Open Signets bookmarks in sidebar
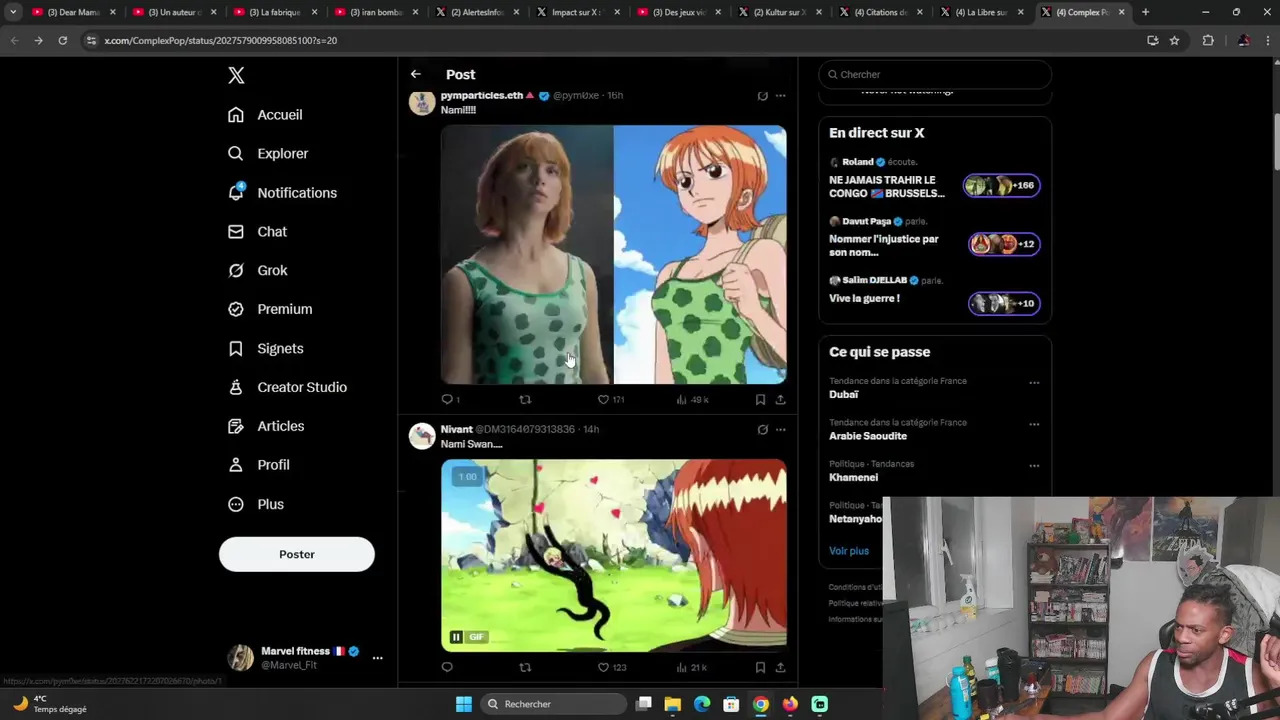This screenshot has width=1280, height=720. coord(265,349)
